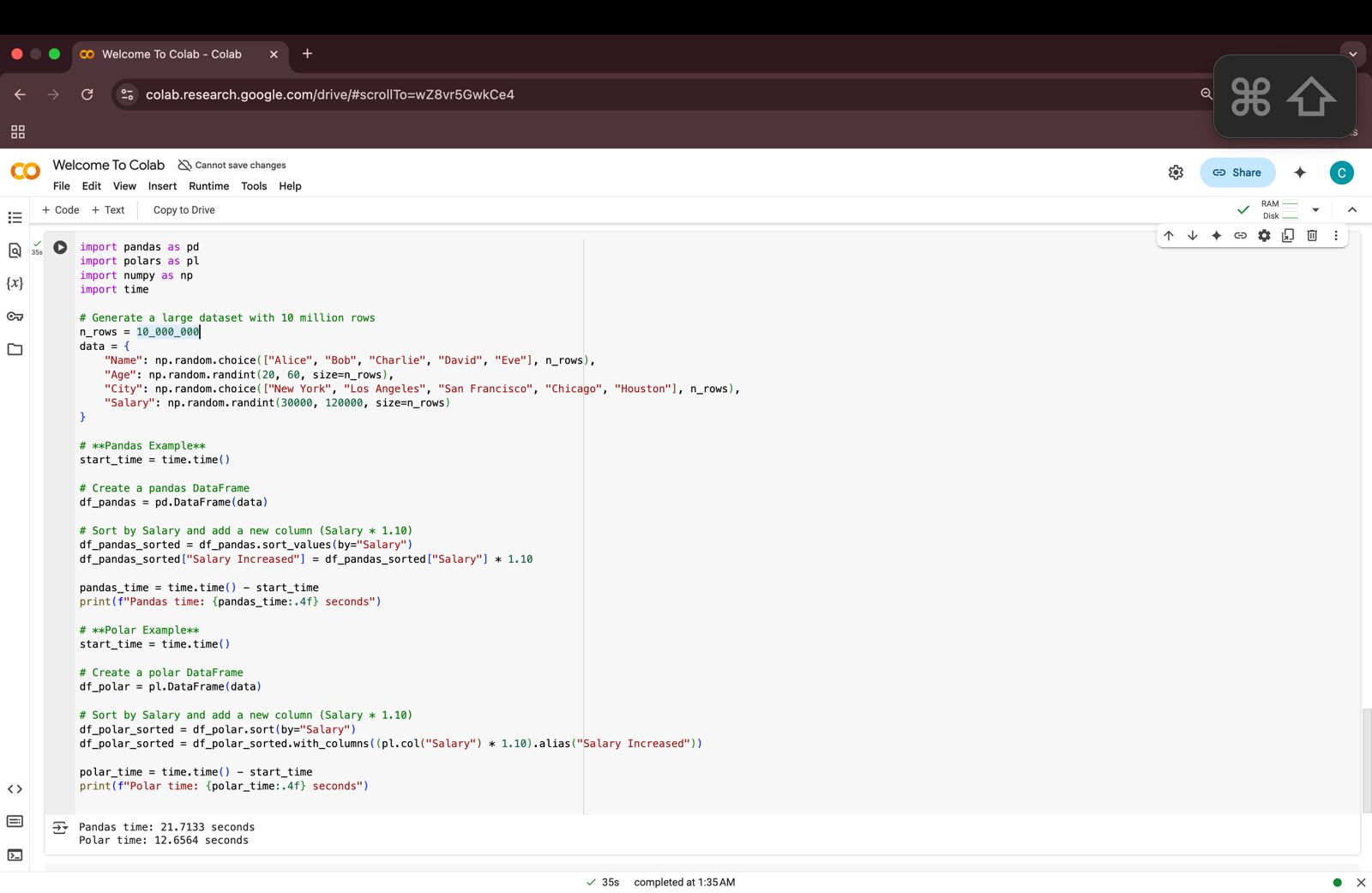Open more cell actions menu
The image size is (1372, 893).
1336,236
